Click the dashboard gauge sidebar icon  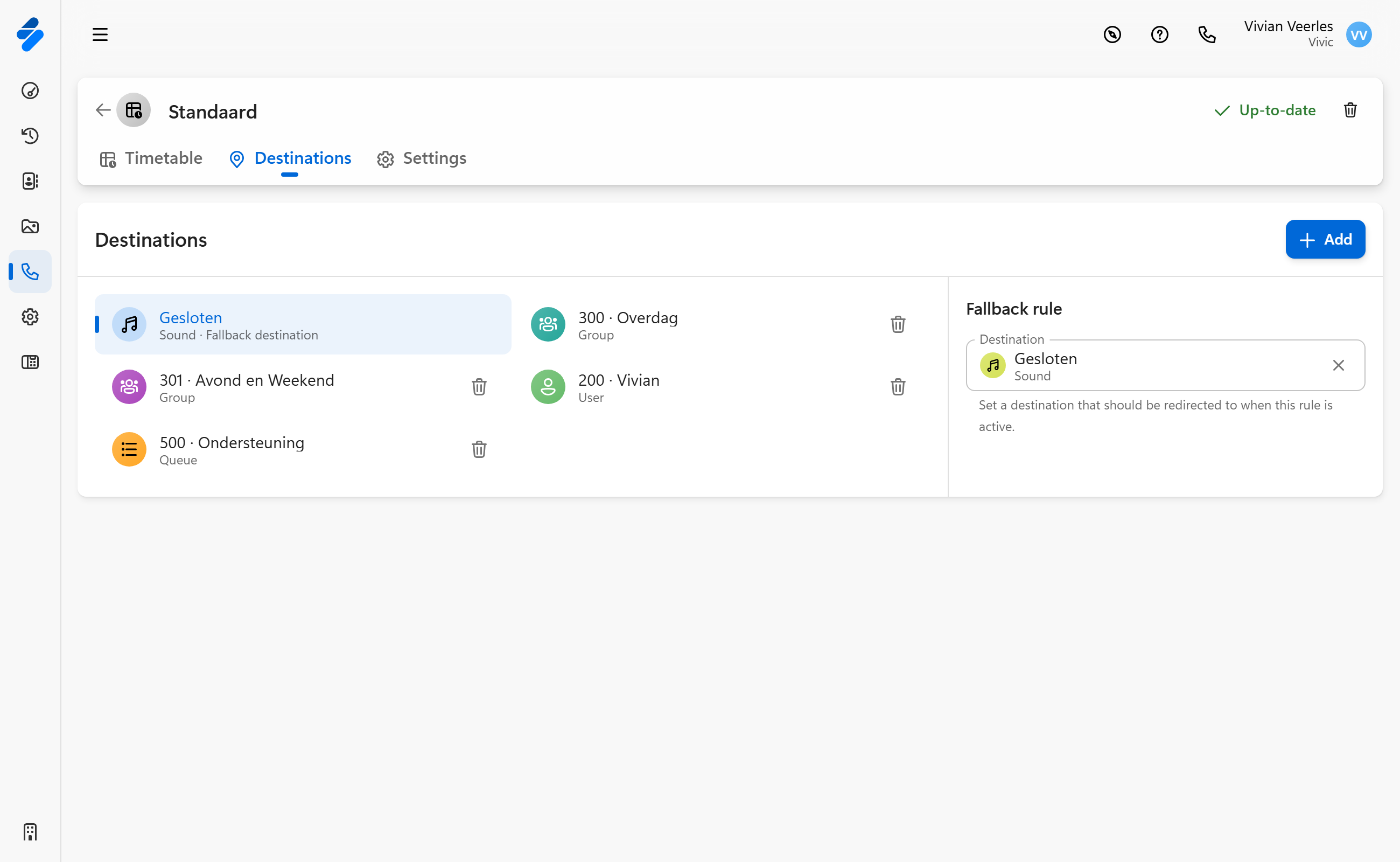click(x=30, y=91)
